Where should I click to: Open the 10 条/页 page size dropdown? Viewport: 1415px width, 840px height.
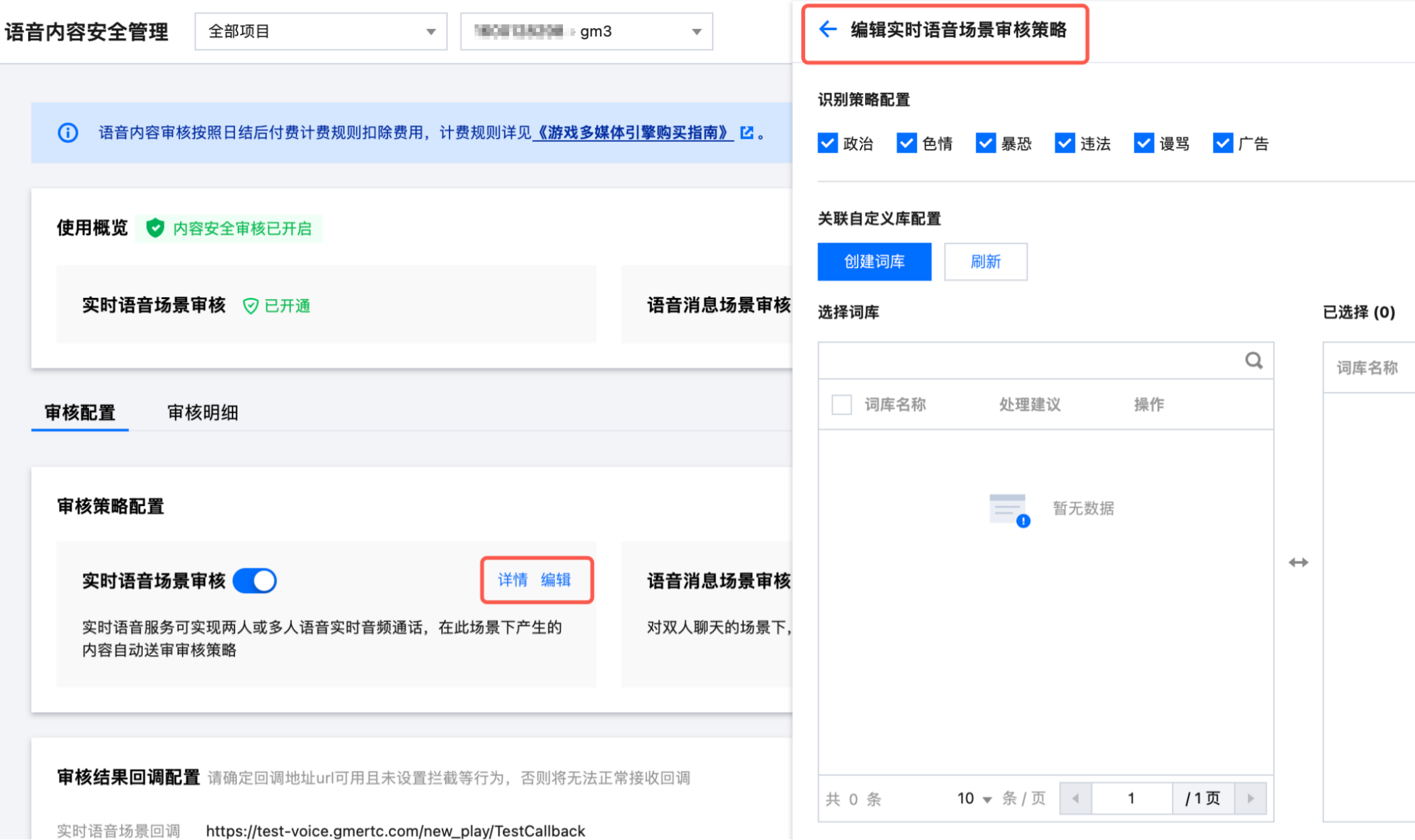coord(974,798)
